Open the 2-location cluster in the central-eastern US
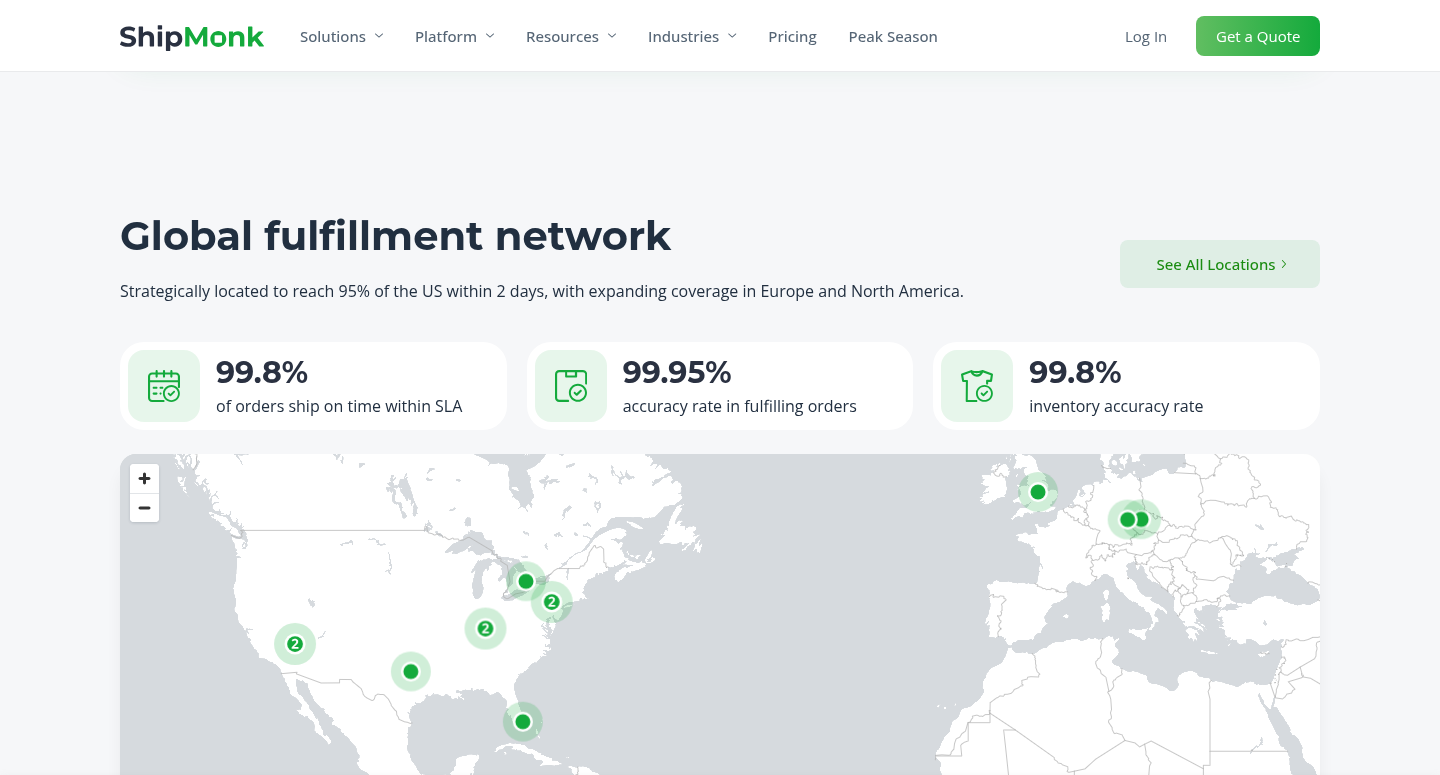 coord(485,629)
